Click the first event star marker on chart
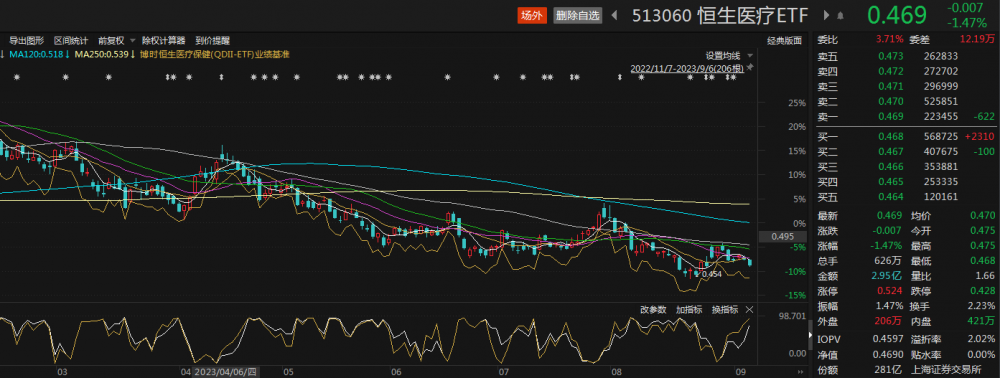 (17, 77)
